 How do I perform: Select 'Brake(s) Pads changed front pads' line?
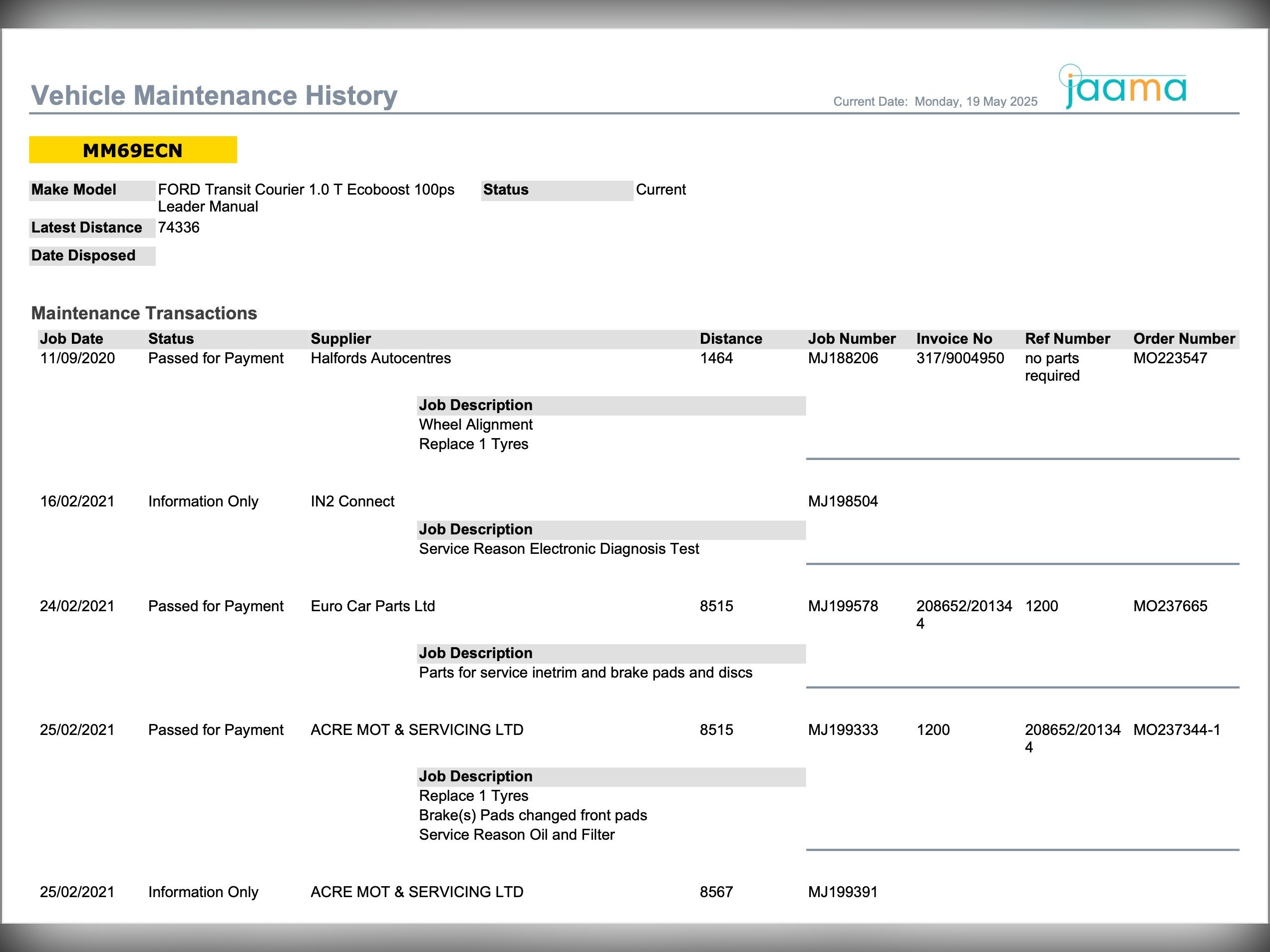click(532, 815)
